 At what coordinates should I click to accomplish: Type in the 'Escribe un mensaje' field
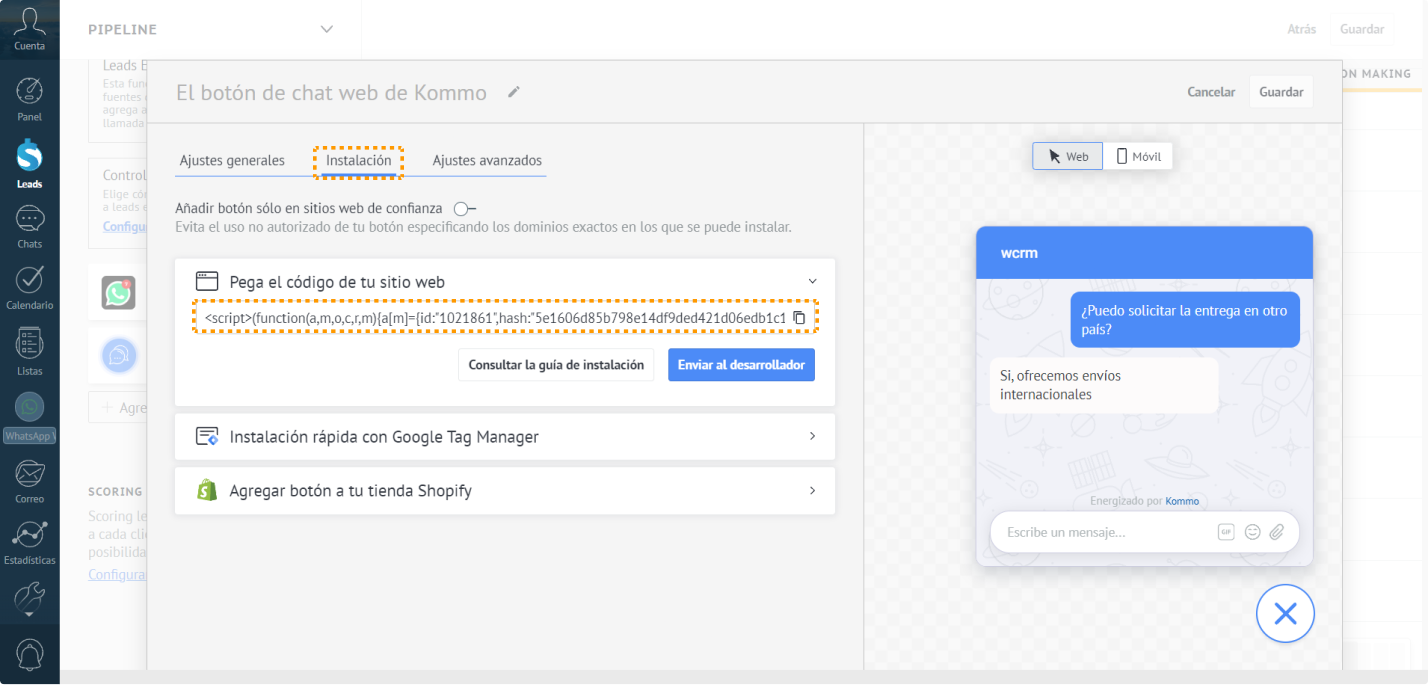click(1105, 532)
